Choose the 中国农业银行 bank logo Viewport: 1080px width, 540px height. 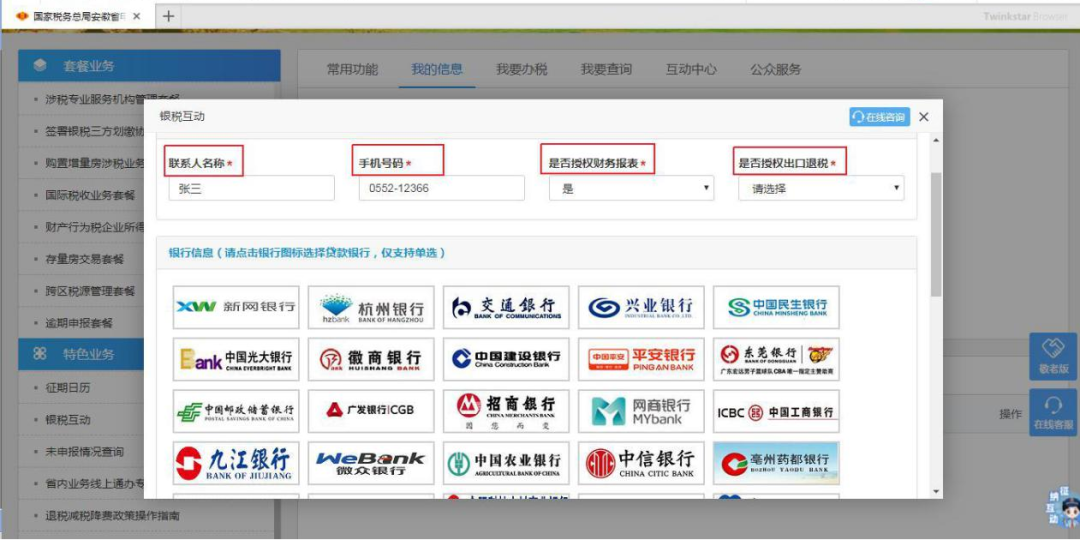(506, 463)
